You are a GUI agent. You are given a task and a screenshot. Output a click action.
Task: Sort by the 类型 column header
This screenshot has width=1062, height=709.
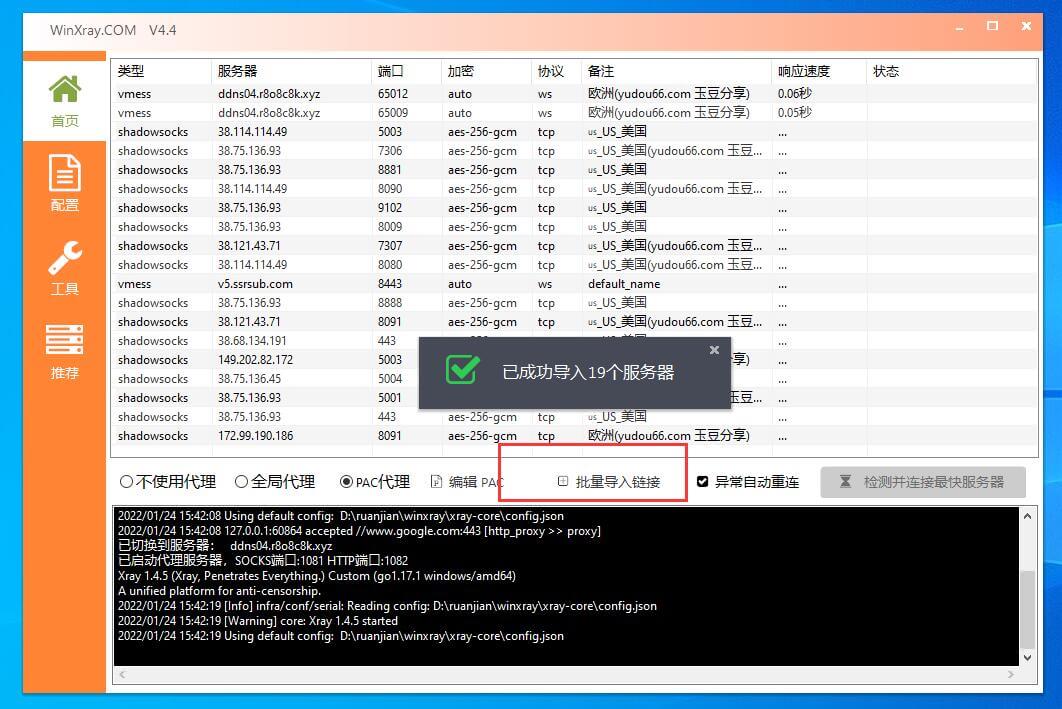(x=161, y=71)
